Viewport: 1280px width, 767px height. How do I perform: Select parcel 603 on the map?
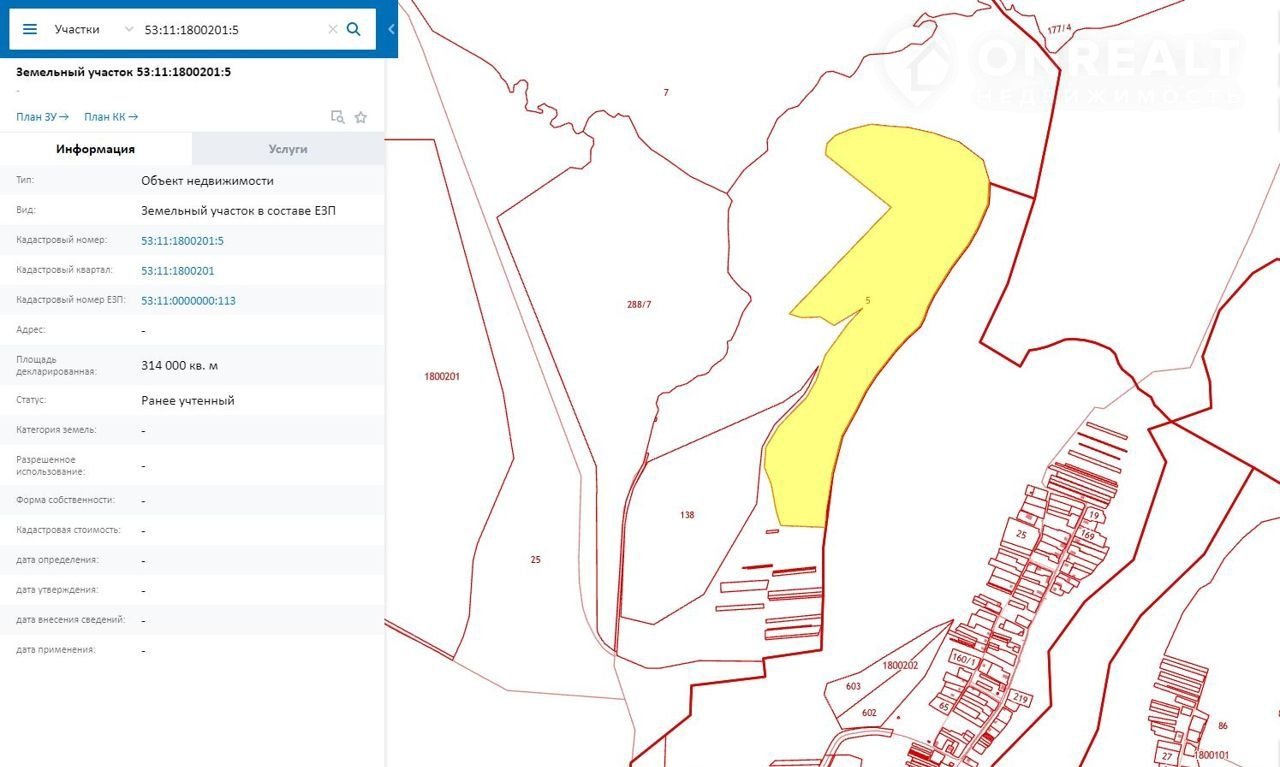tap(853, 686)
